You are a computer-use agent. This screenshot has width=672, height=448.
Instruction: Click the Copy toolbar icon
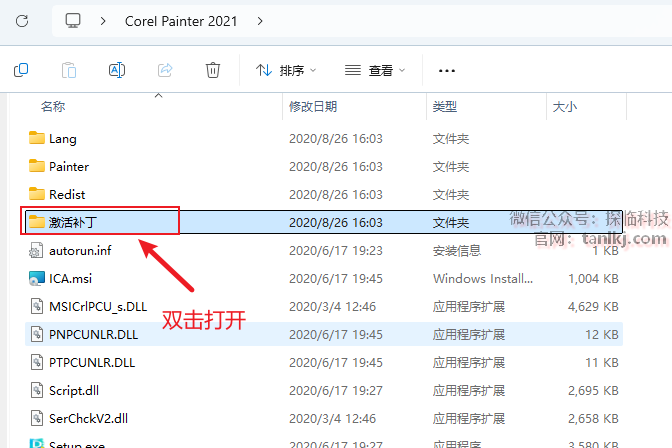[21, 70]
